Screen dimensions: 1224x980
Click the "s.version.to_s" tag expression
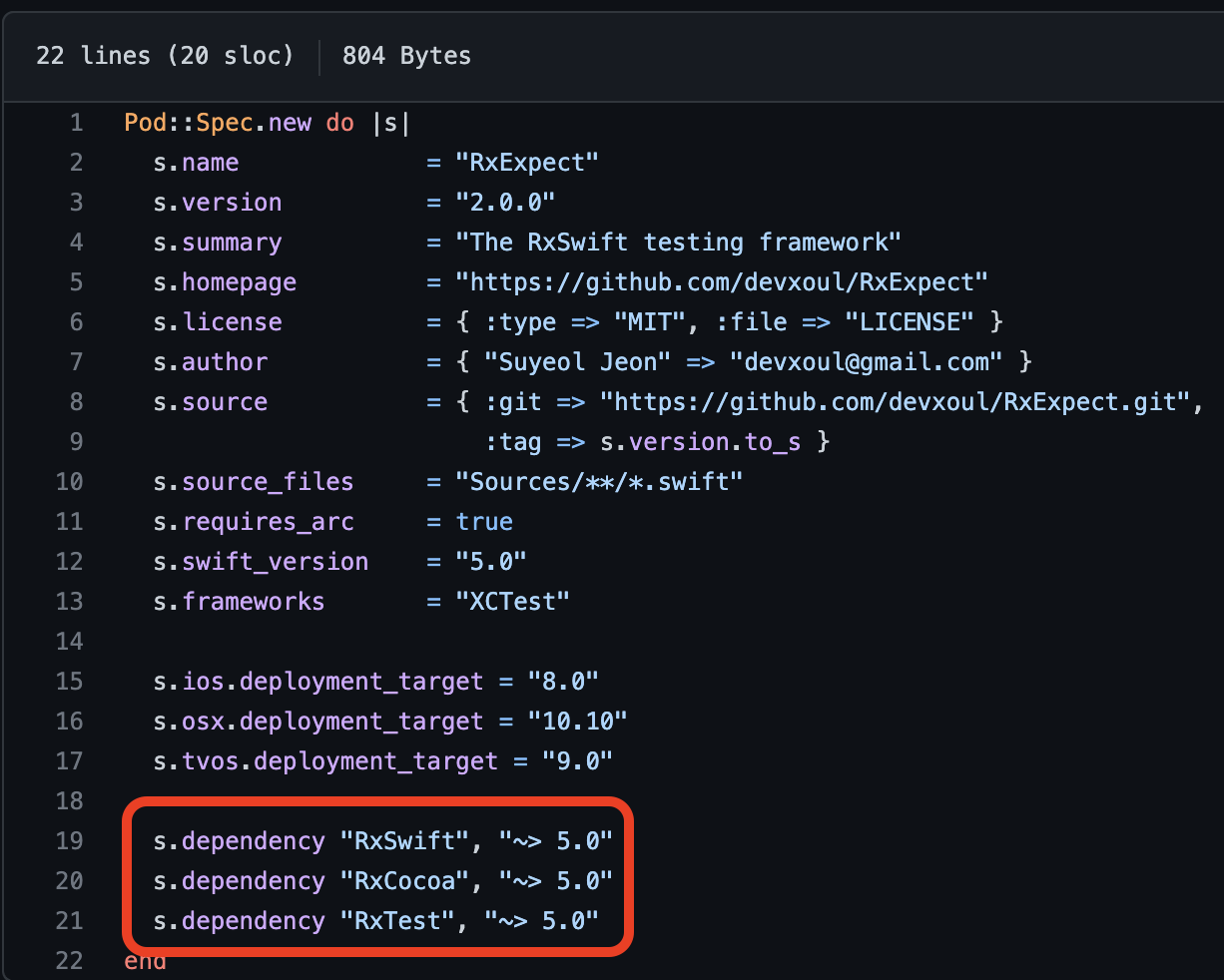pos(700,442)
